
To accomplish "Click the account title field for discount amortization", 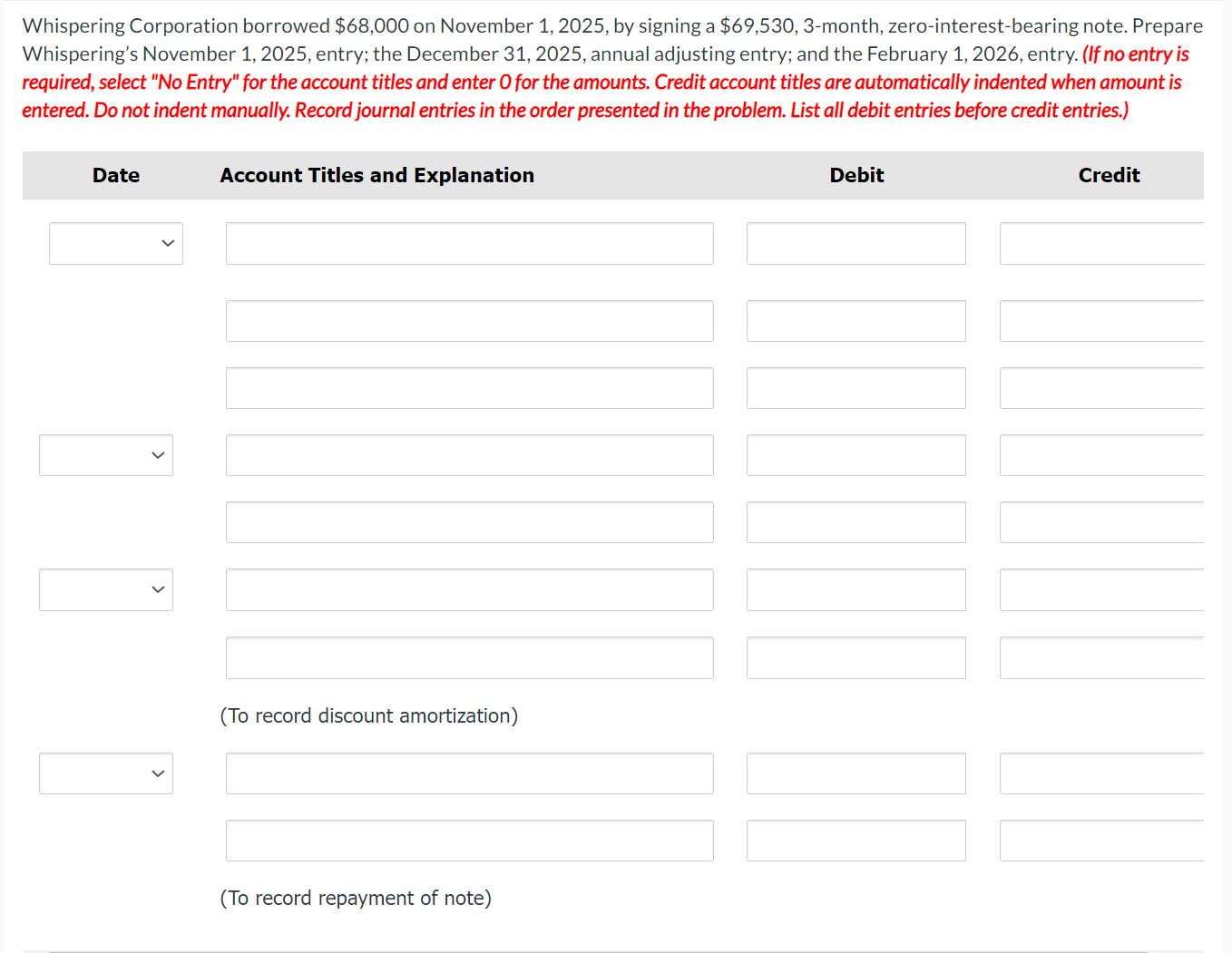I will coord(469,589).
